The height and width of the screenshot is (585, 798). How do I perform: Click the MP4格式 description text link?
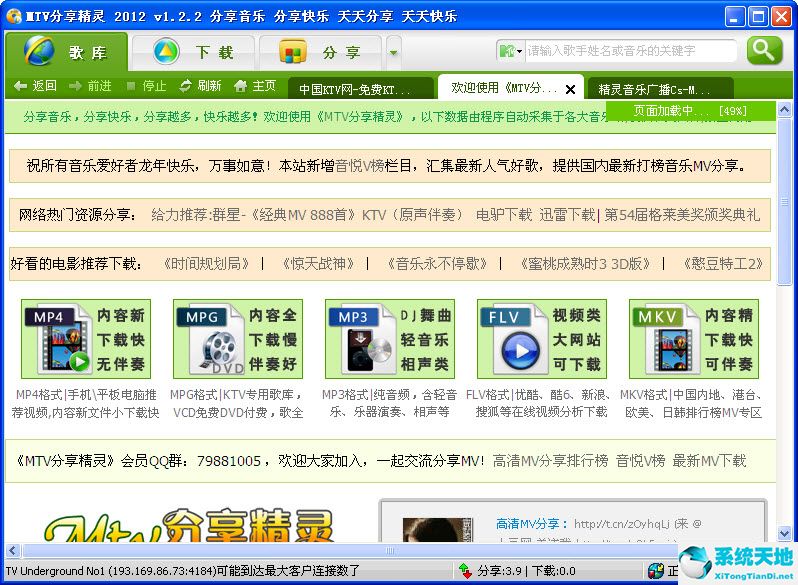point(86,403)
